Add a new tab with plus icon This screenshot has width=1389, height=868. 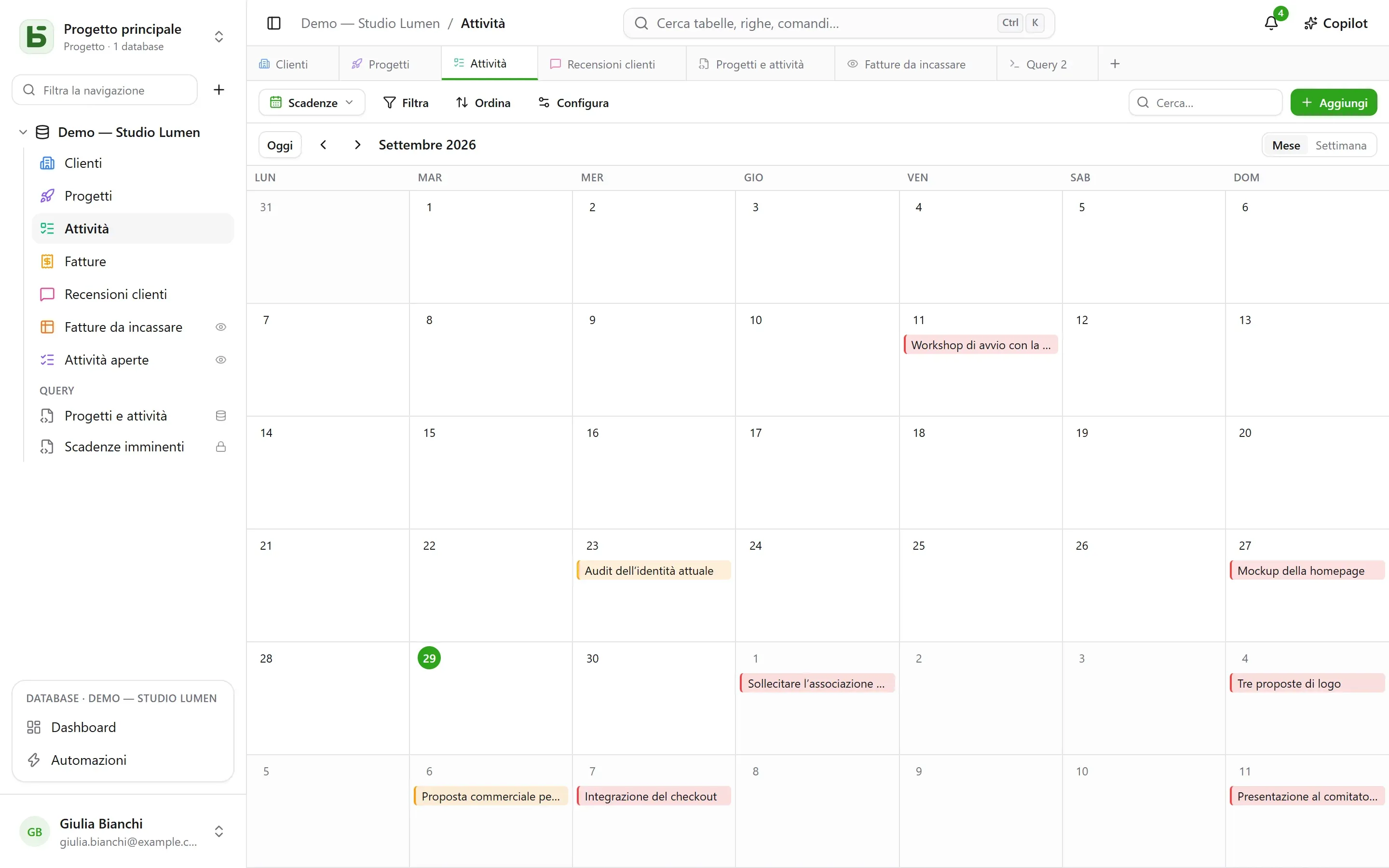(1115, 64)
